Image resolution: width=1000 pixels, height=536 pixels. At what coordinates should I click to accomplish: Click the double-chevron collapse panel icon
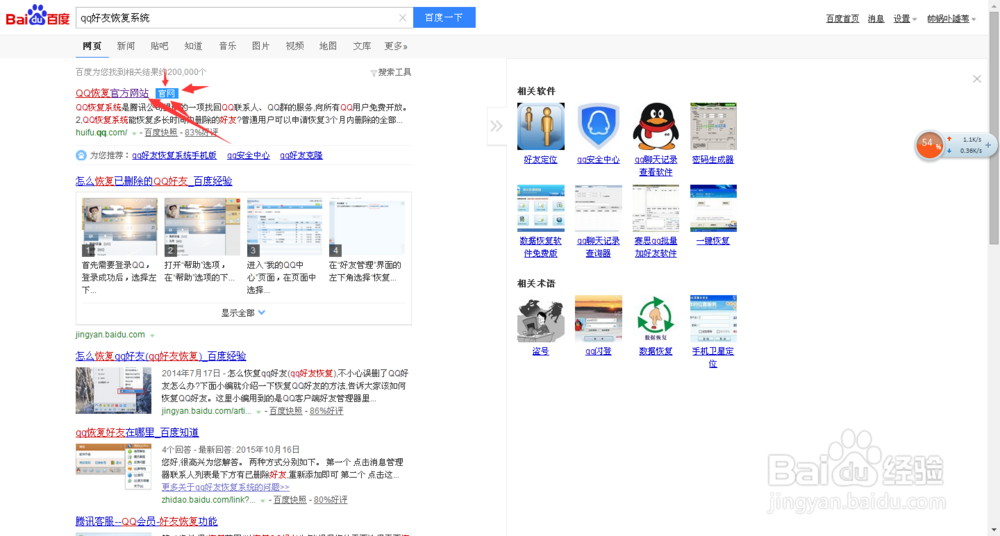coord(496,126)
